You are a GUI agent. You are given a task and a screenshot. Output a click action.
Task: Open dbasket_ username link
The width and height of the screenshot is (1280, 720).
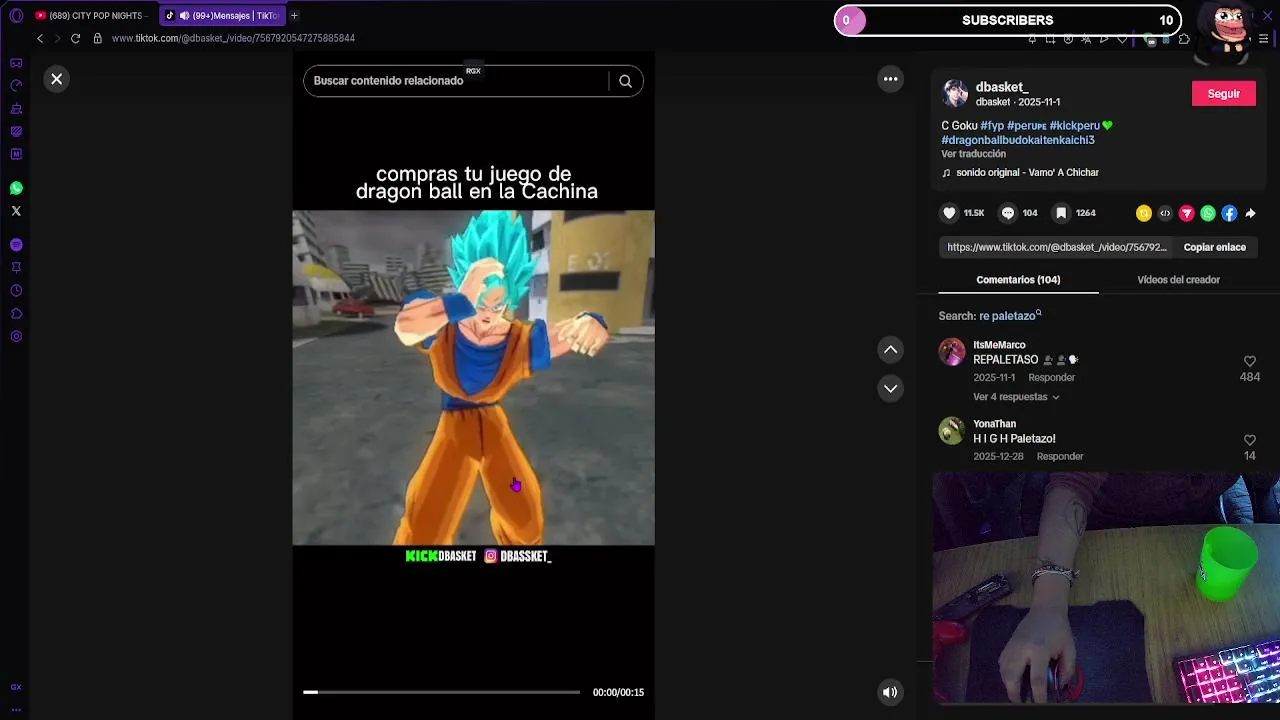(1002, 87)
